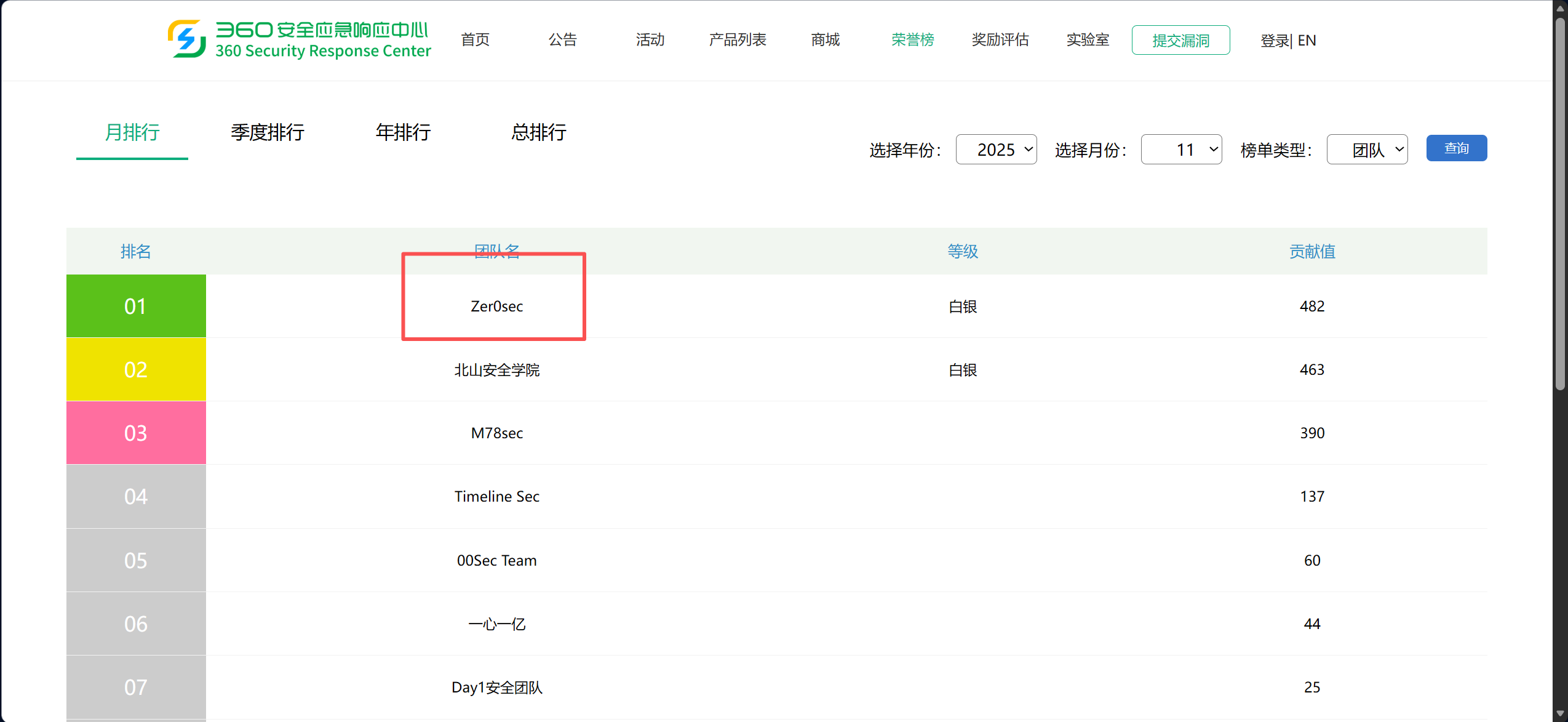Expand the year dropdown showing 2025
1568x722 pixels.
996,150
